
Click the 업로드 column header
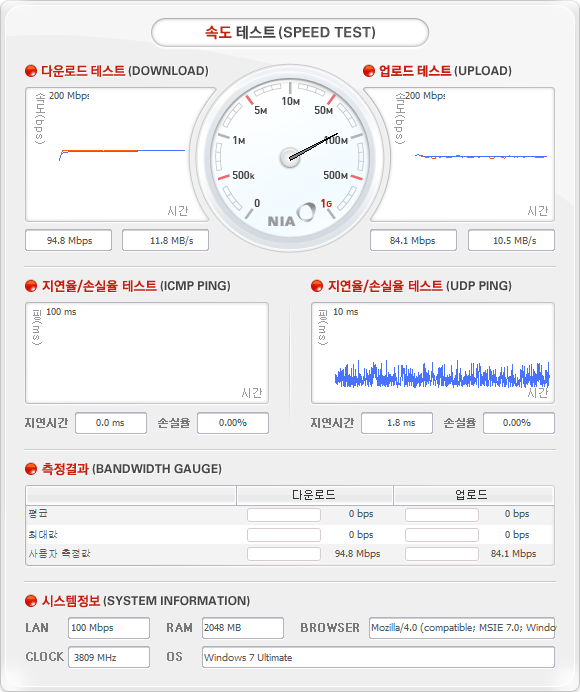[x=472, y=495]
